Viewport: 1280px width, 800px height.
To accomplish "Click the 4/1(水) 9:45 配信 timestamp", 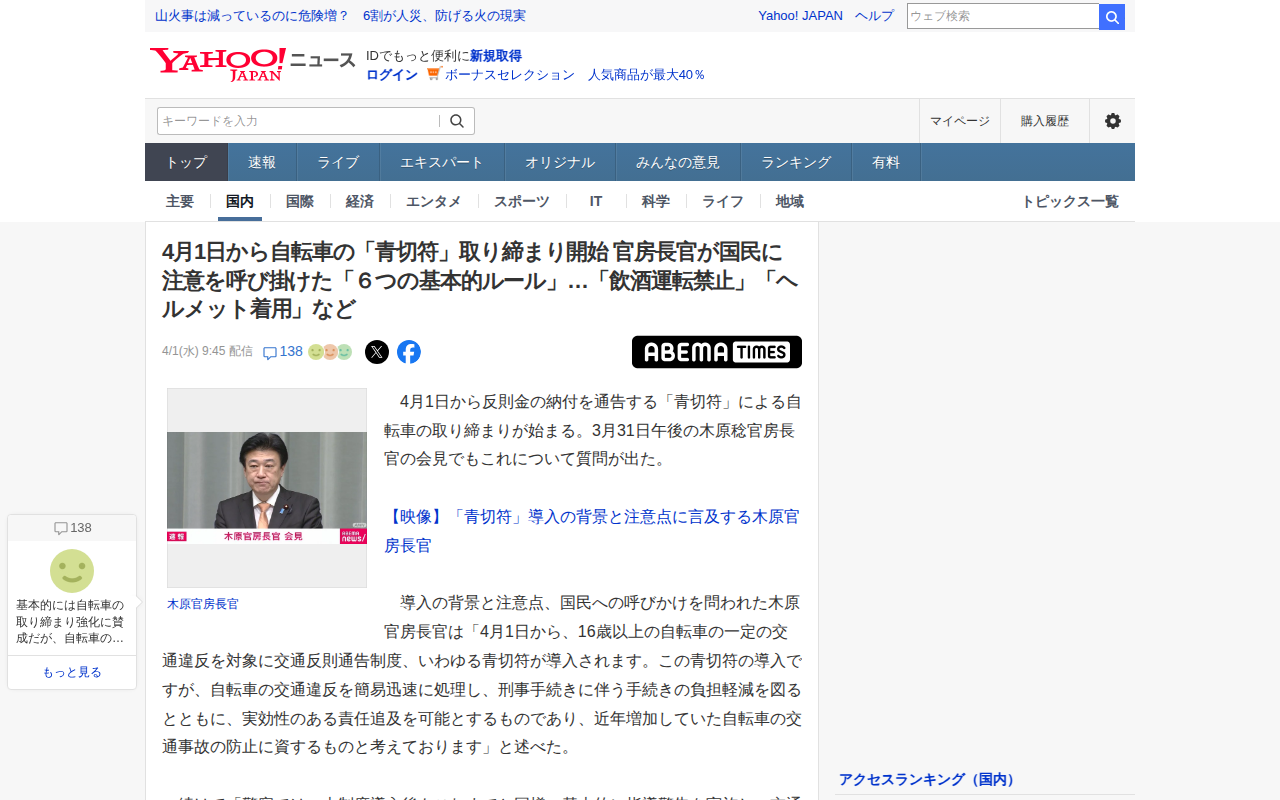I will pos(207,352).
